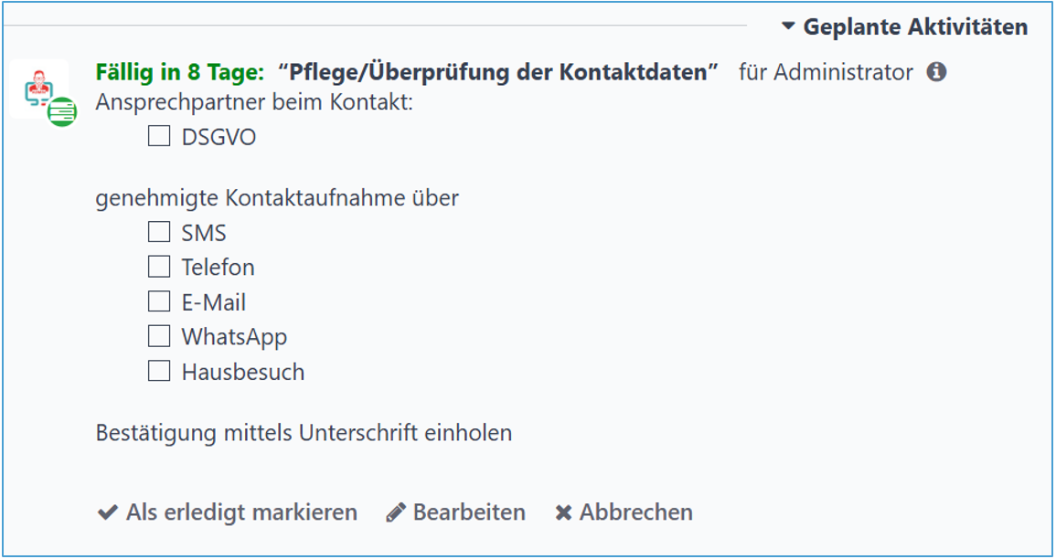This screenshot has height=559, width=1056.
Task: Click the X icon beside Abbrechen
Action: (564, 513)
